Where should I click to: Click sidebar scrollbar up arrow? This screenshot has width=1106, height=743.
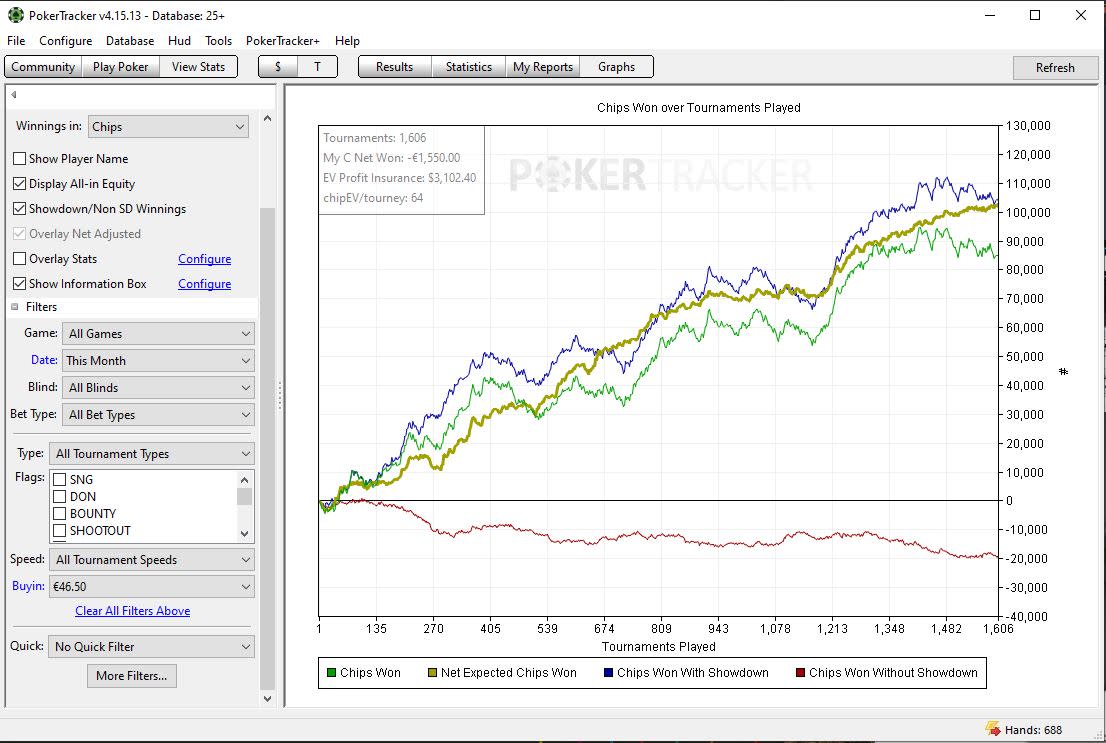pos(267,119)
